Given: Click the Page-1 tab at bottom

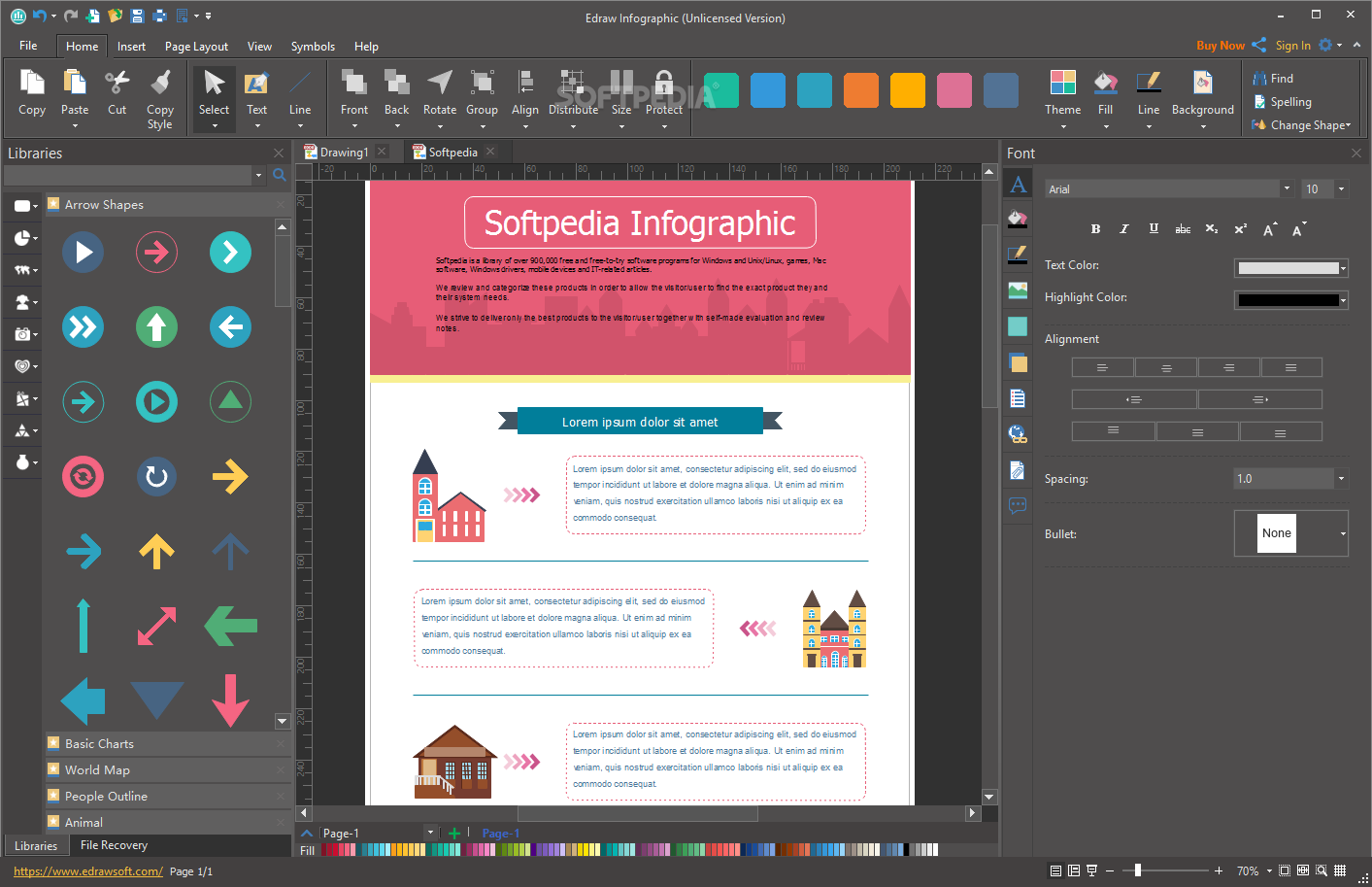Looking at the screenshot, I should tap(500, 834).
